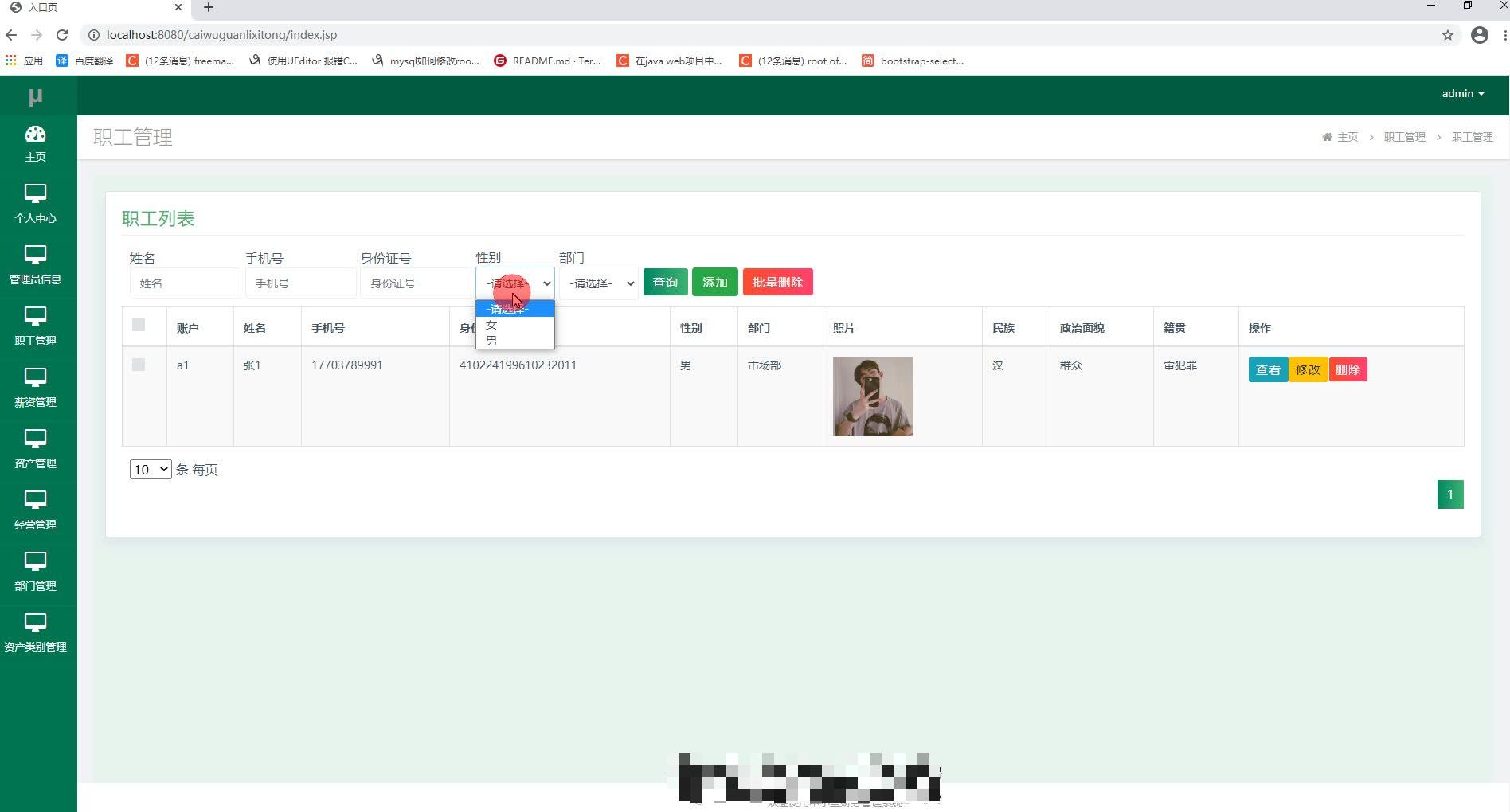
Task: Open 管理员信息 from the sidebar
Action: 35,264
